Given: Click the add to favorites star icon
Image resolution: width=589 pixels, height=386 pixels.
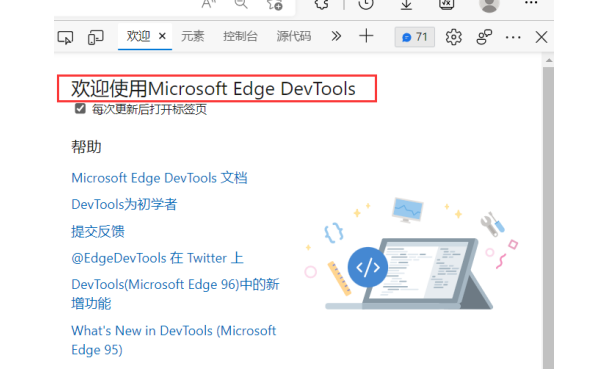Looking at the screenshot, I should pos(274,5).
